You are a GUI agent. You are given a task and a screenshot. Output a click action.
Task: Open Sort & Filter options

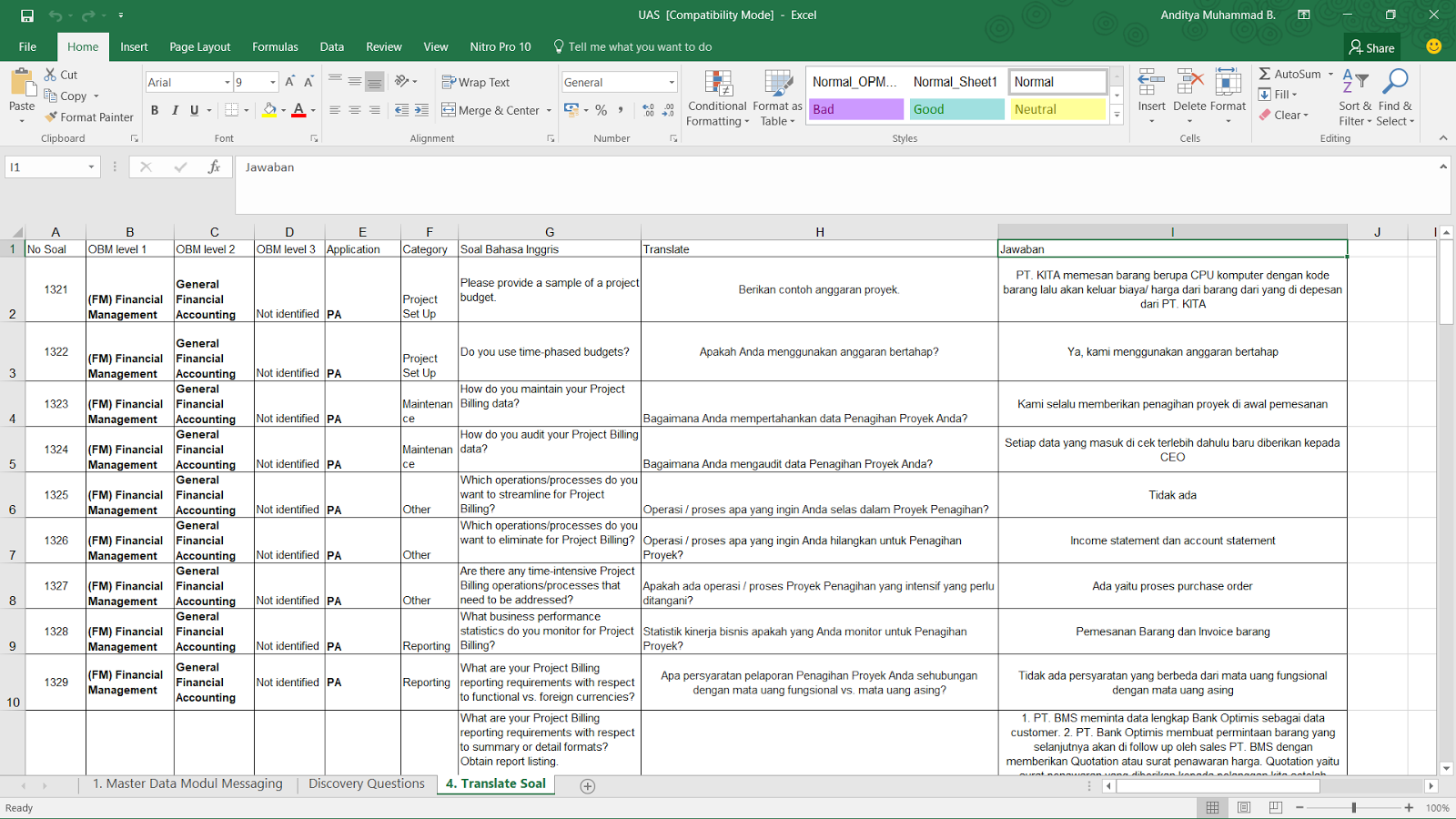coord(1355,98)
